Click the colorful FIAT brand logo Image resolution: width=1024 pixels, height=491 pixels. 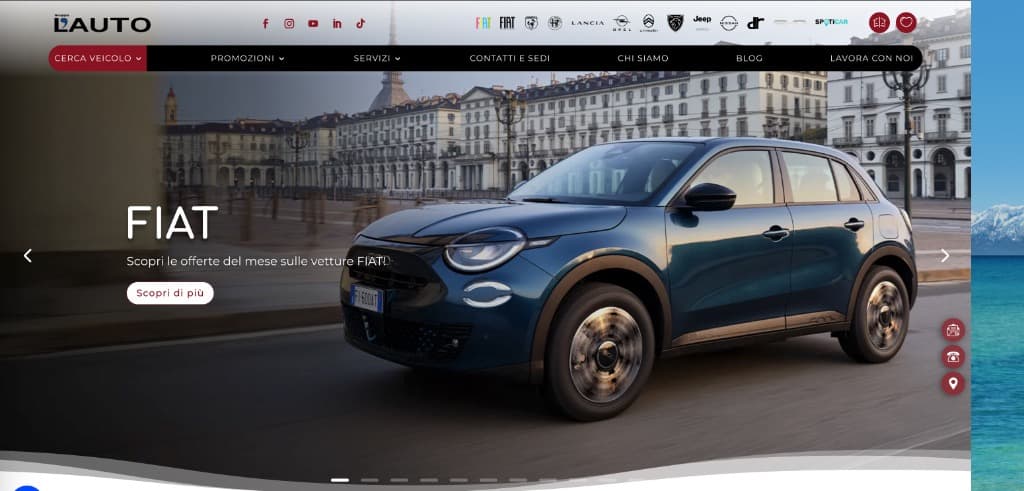tap(483, 23)
